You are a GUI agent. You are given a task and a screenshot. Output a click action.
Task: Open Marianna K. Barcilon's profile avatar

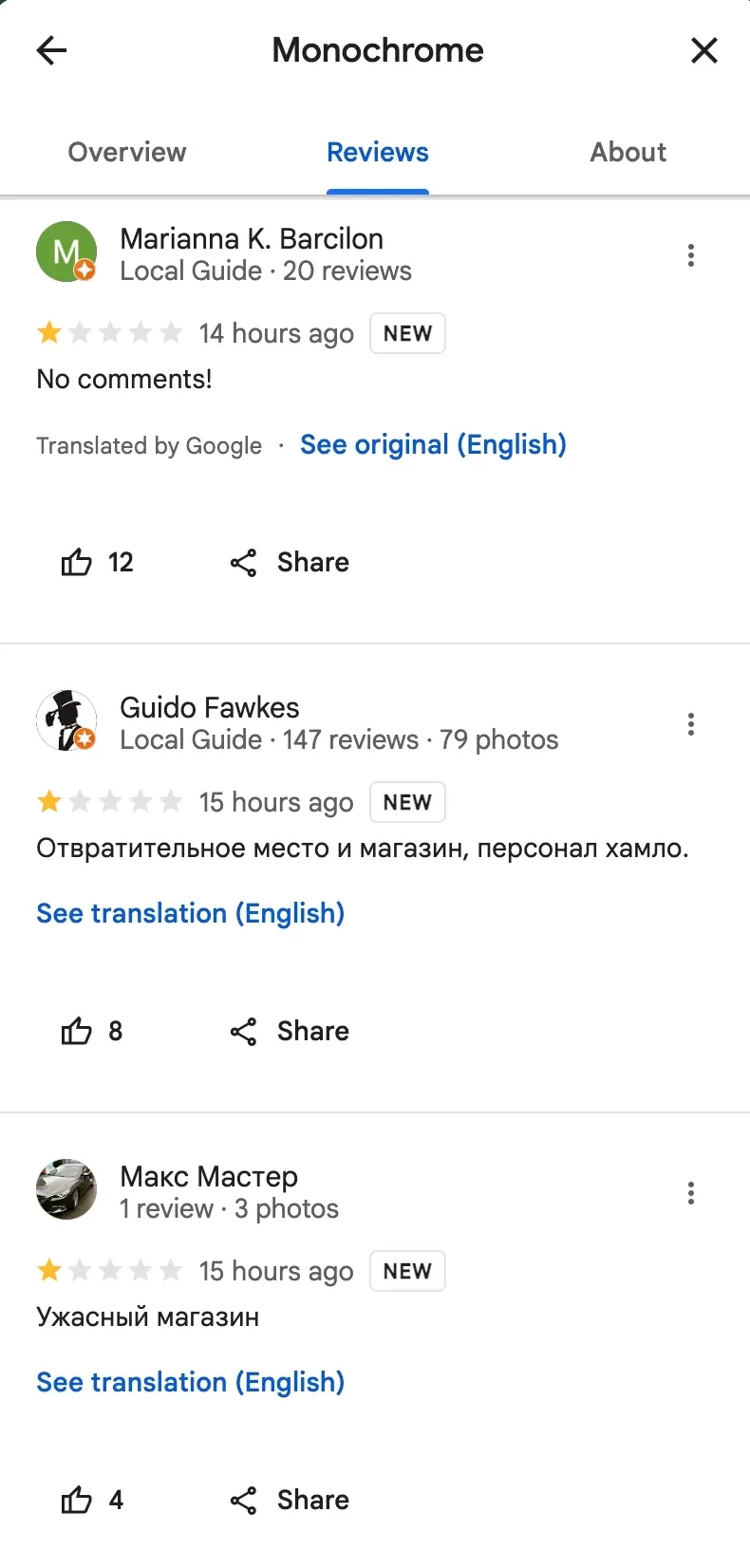(66, 252)
